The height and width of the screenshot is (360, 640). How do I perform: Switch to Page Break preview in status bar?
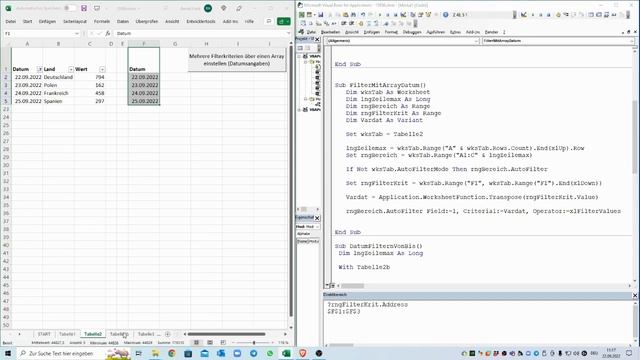[x=223, y=342]
